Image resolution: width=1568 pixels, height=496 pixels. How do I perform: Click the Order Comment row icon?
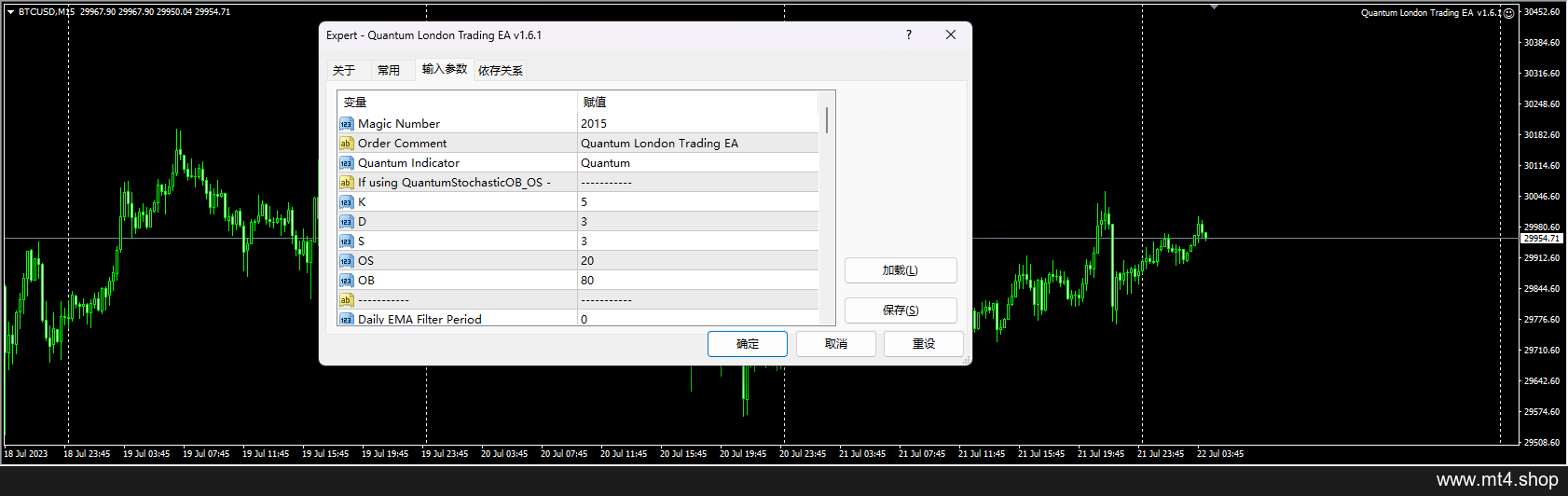point(346,144)
